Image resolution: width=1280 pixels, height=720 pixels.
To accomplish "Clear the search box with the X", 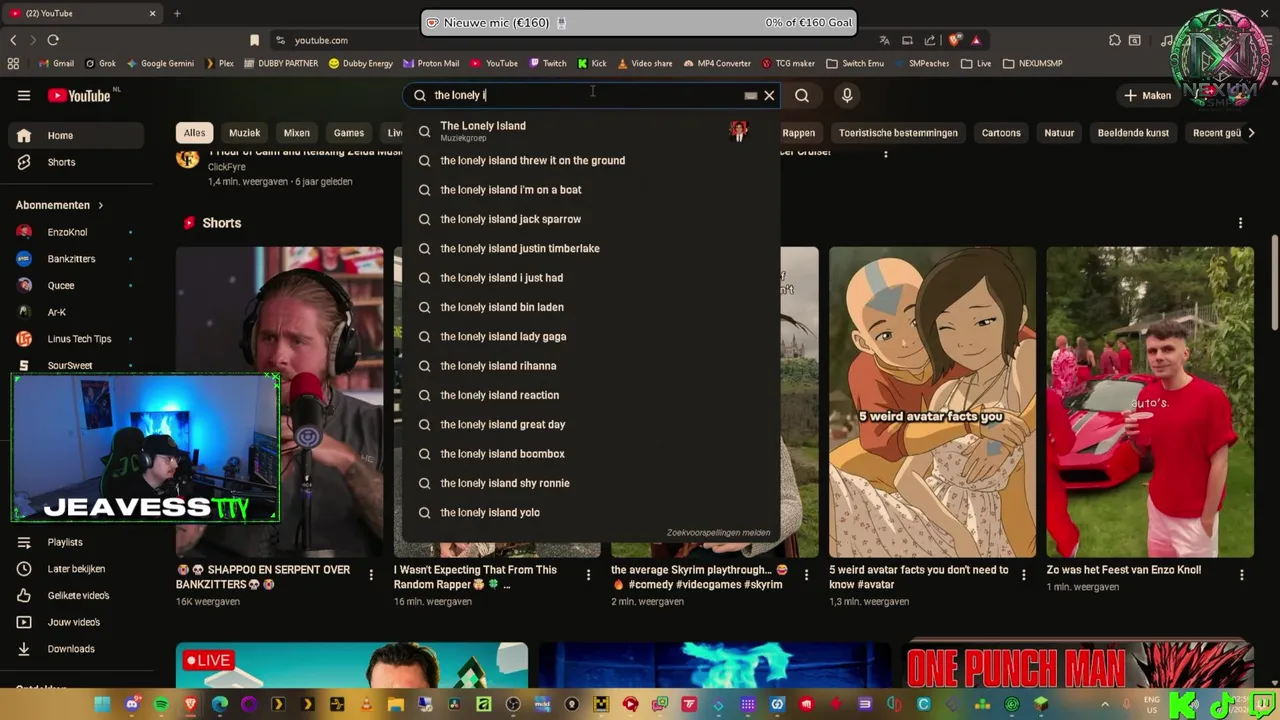I will coord(769,95).
